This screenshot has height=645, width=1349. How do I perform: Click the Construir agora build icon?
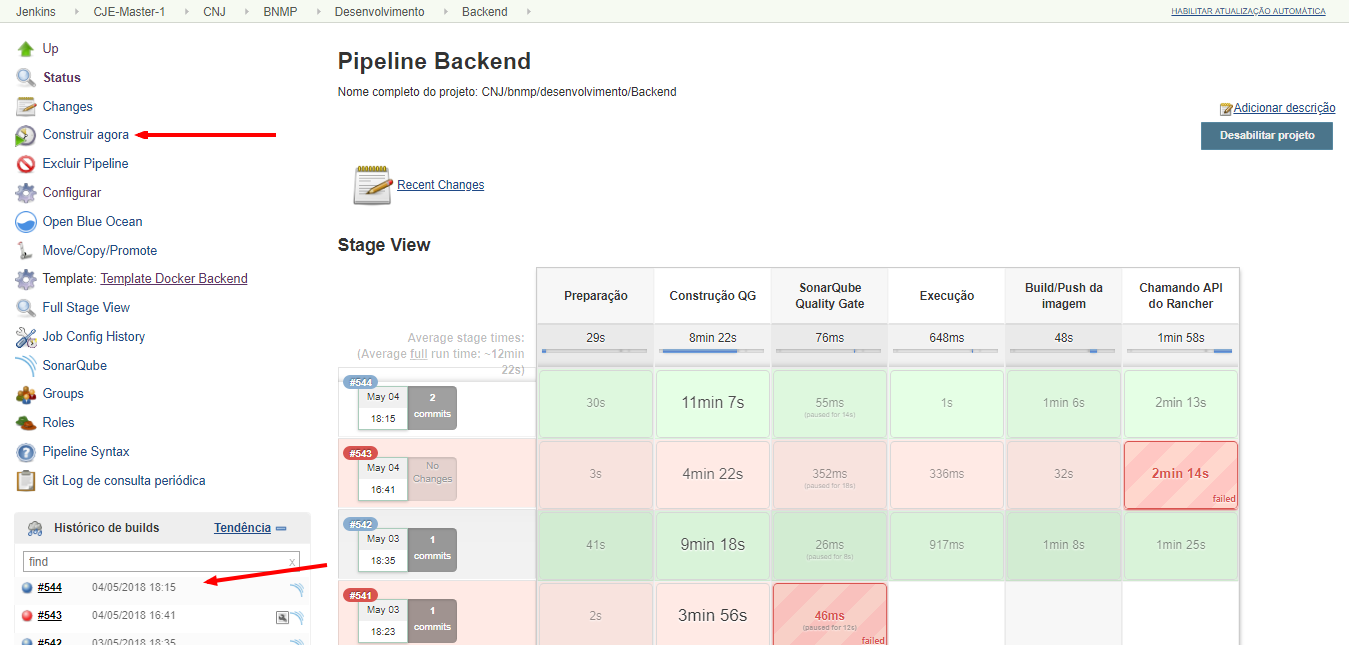[x=25, y=135]
